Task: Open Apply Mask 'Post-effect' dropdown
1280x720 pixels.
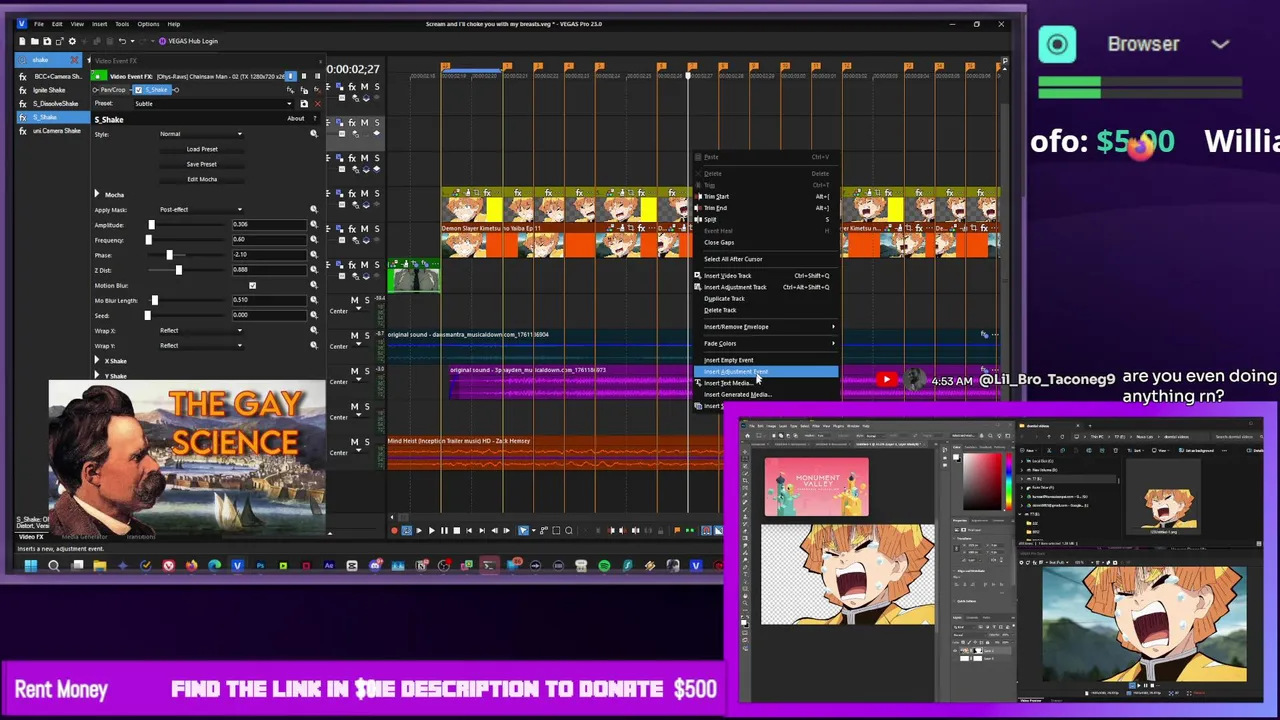Action: [201, 210]
